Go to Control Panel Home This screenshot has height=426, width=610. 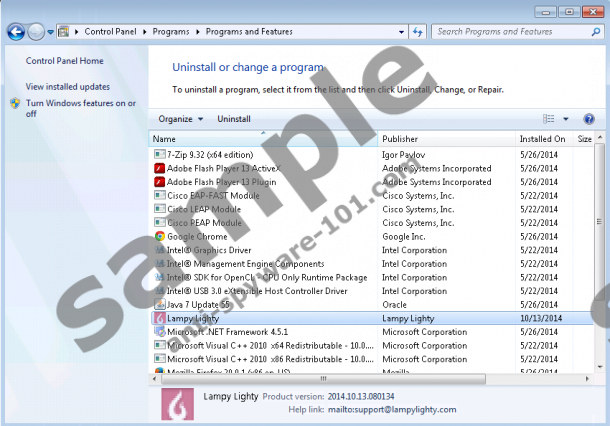click(x=65, y=61)
